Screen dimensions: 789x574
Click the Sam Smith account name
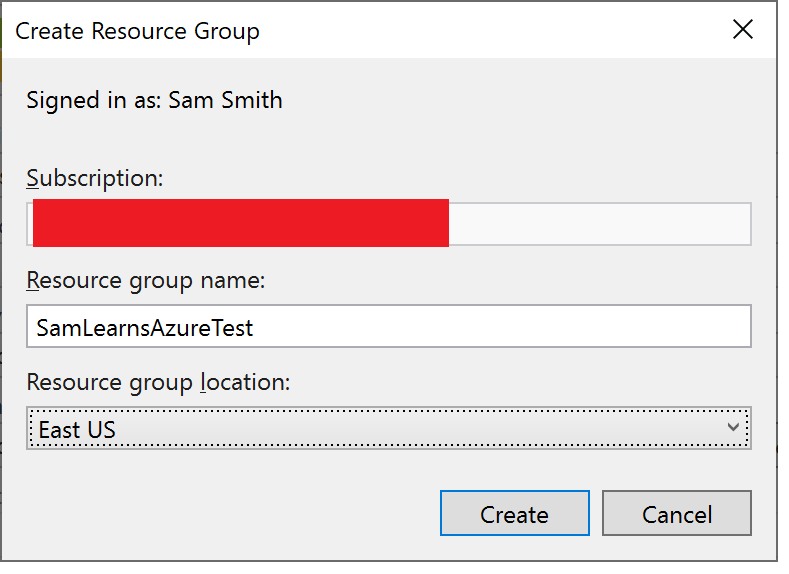pyautogui.click(x=225, y=100)
